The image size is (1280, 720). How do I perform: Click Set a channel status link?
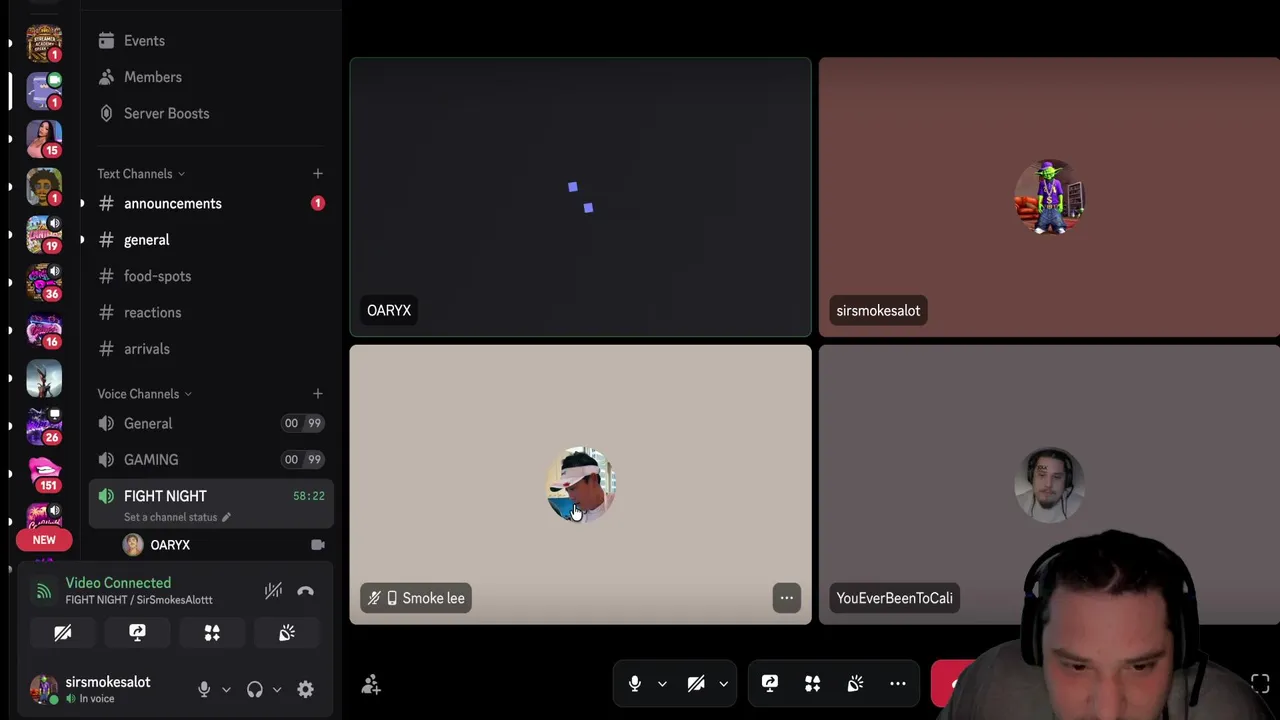177,517
